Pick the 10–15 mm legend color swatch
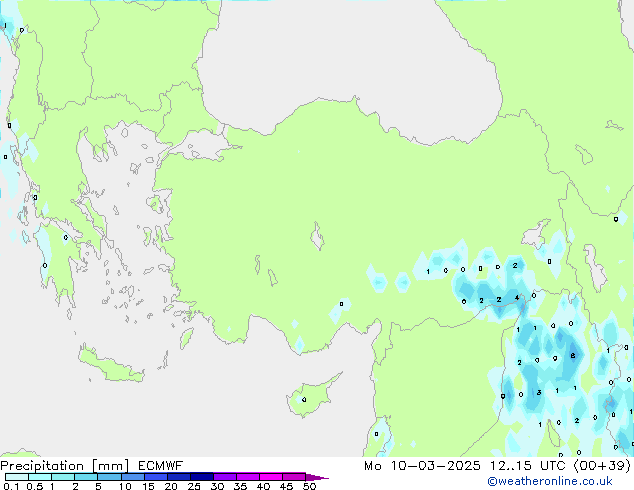 point(133,477)
